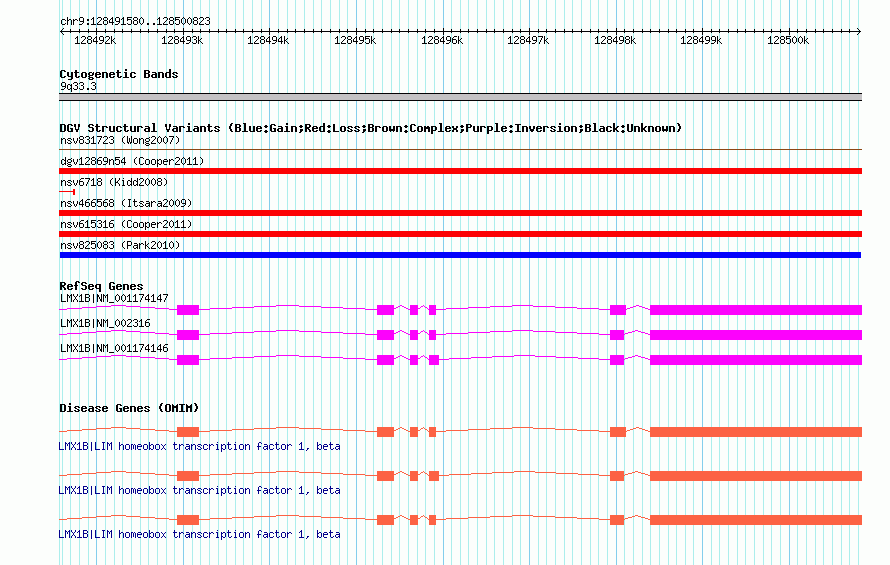This screenshot has width=890, height=565.
Task: Select the RefSeq Genes track title
Action: tap(101, 286)
